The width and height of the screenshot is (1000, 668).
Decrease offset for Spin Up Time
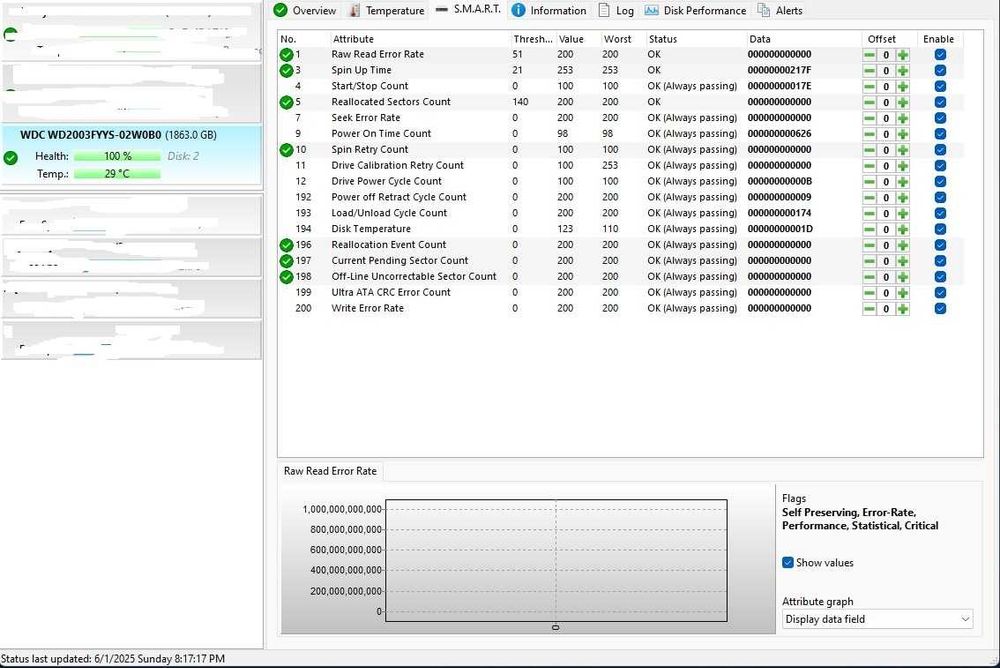[869, 71]
